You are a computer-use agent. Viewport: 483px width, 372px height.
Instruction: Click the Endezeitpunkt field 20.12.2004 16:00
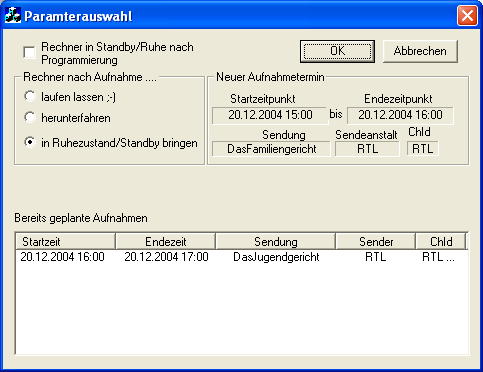click(400, 115)
